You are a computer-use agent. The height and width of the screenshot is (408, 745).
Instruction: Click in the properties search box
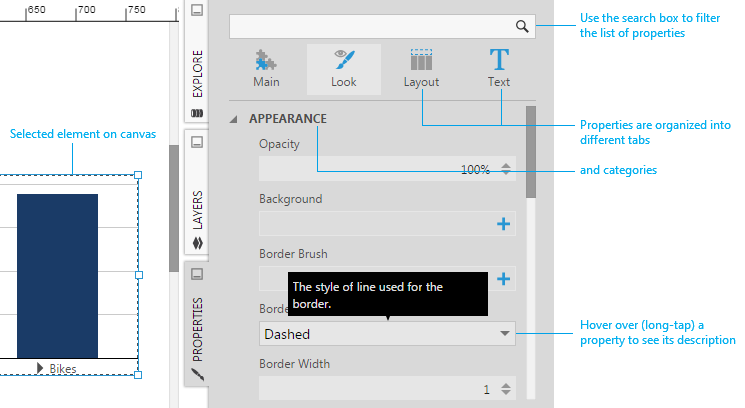(x=370, y=27)
